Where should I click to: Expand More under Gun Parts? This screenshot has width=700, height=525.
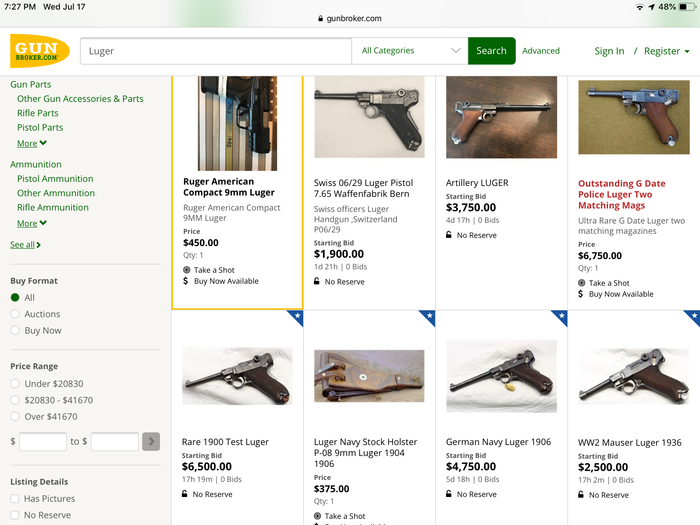point(32,143)
